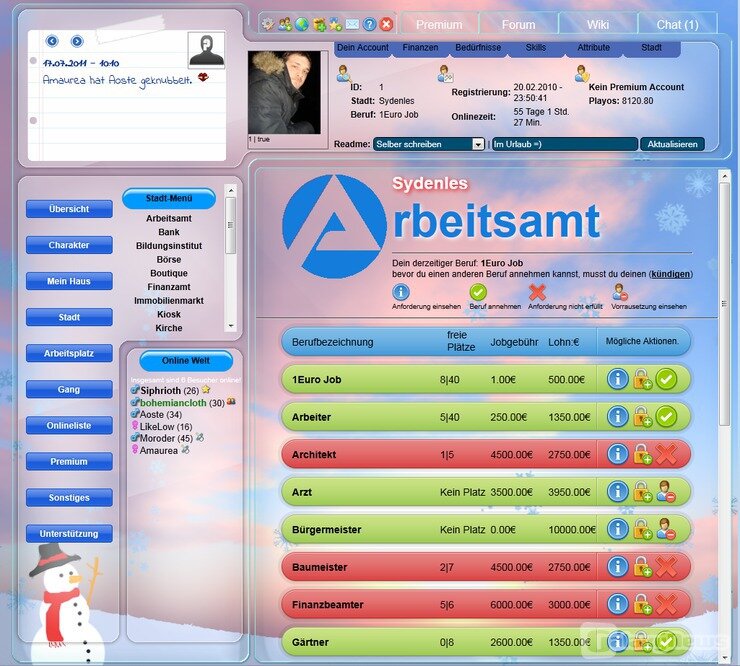The height and width of the screenshot is (666, 740).
Task: Switch to Attribute tab
Action: point(594,48)
